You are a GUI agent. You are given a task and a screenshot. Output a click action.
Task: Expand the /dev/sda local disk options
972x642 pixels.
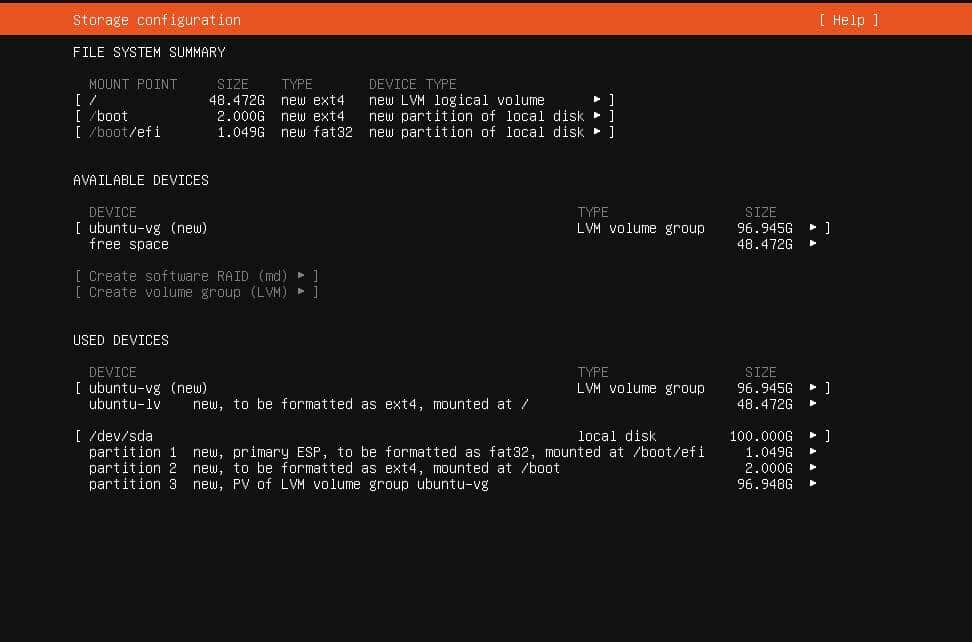pos(814,436)
